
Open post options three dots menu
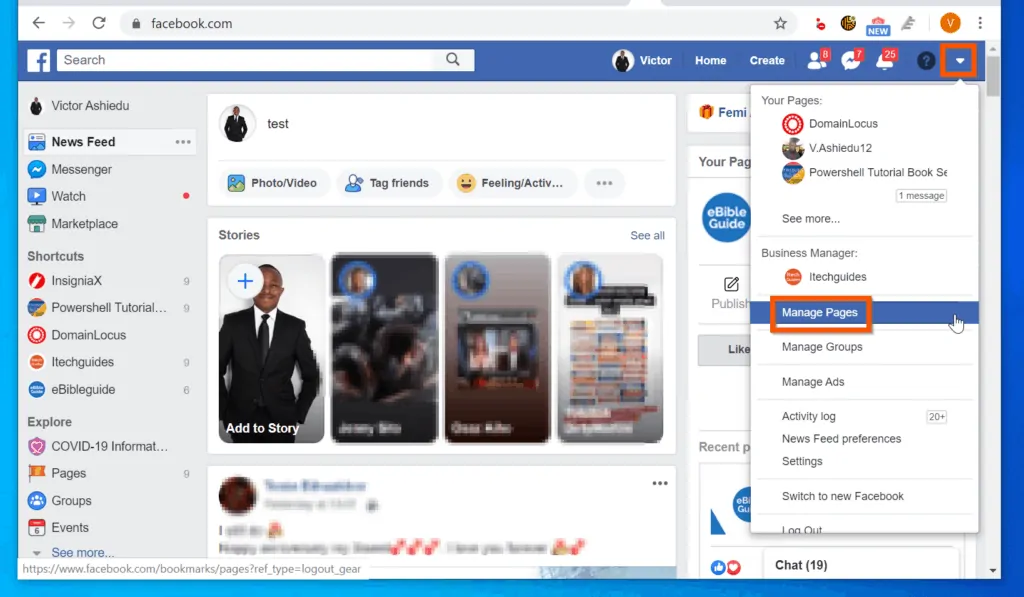tap(660, 483)
